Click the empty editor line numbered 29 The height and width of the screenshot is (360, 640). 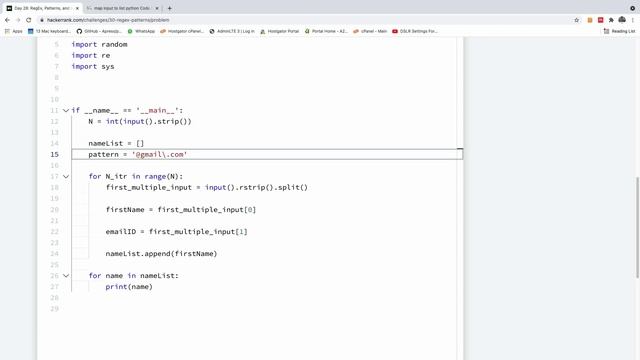267,309
